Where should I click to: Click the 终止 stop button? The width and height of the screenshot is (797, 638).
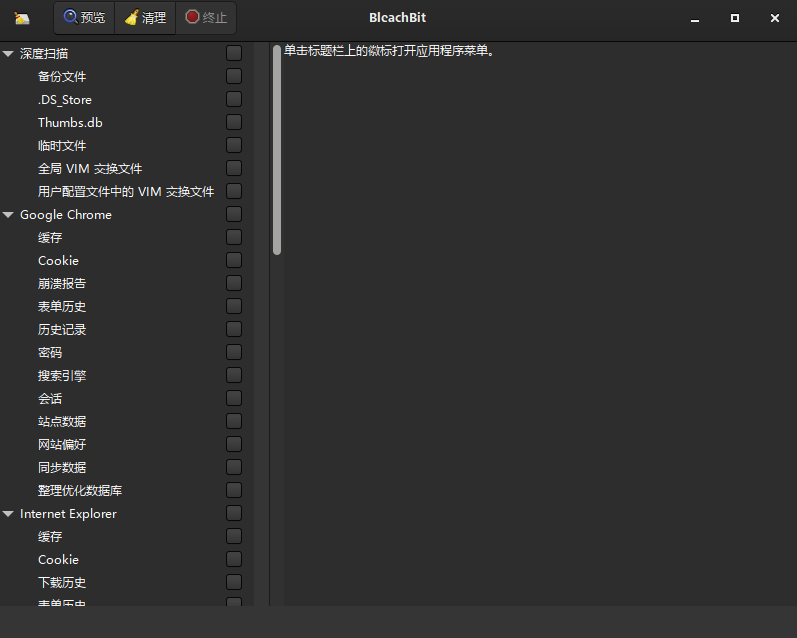pos(206,18)
